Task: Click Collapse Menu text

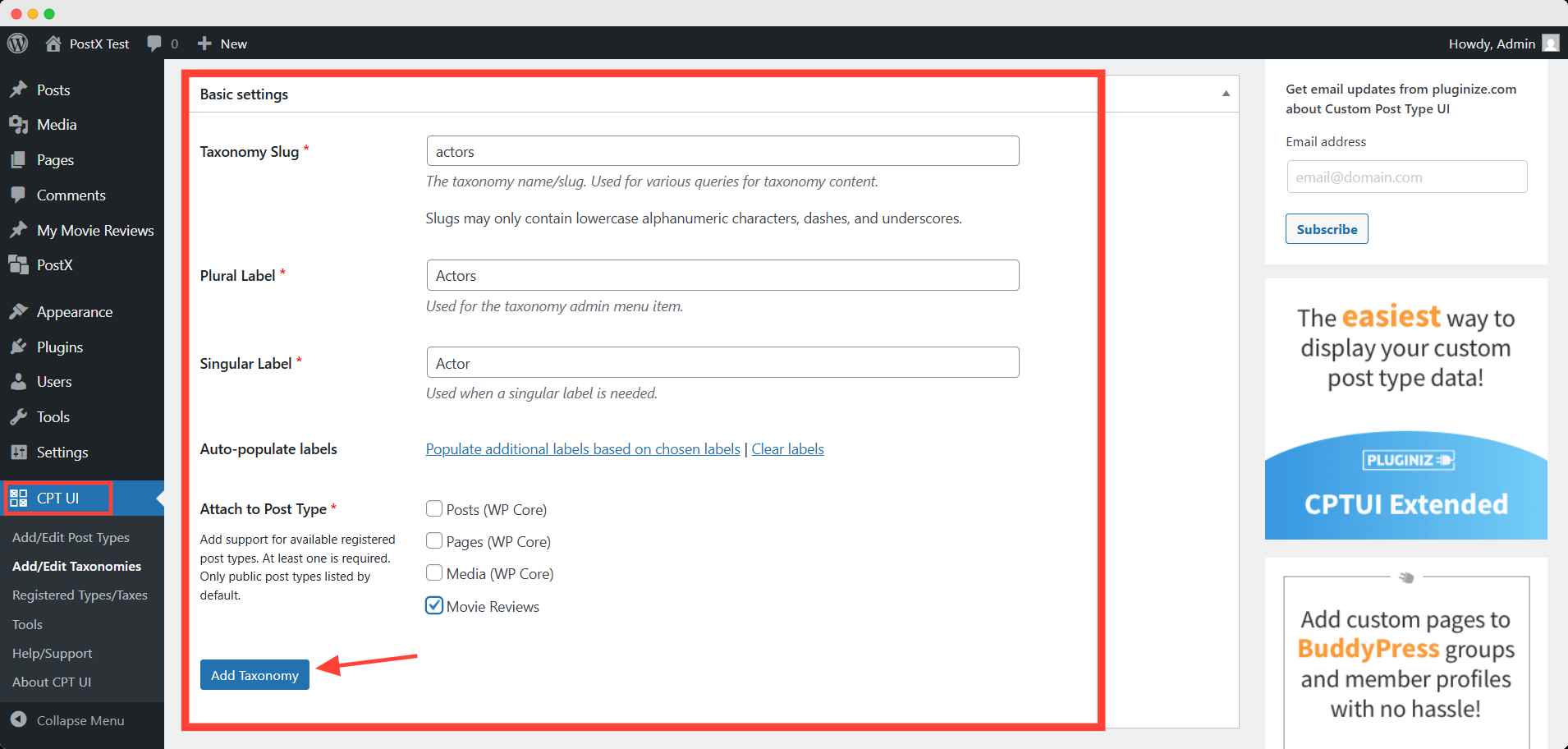Action: [x=80, y=720]
